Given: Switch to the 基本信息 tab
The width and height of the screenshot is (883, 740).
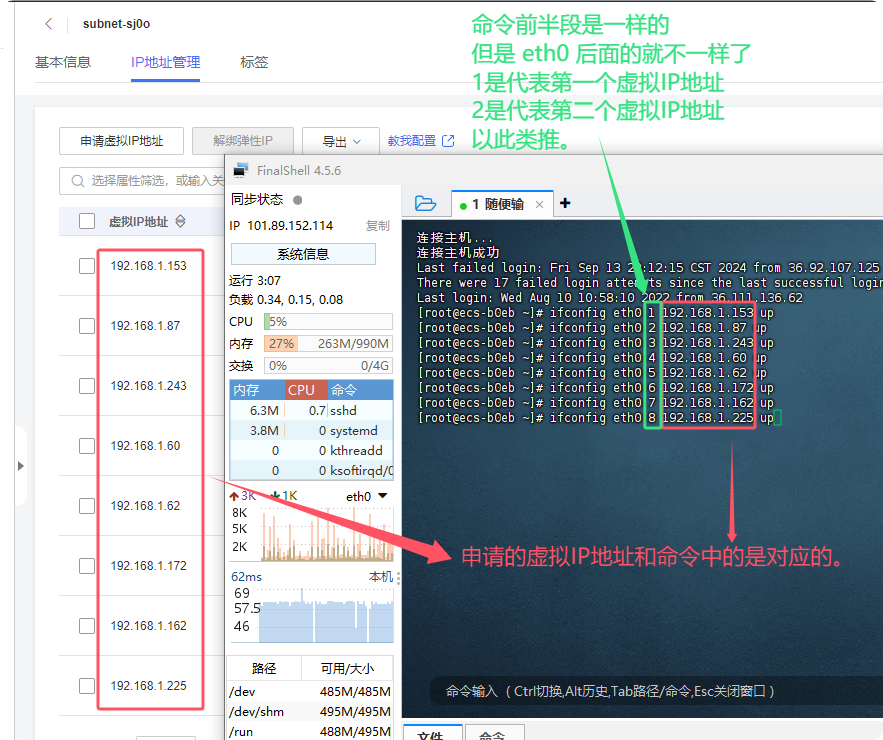Looking at the screenshot, I should pyautogui.click(x=63, y=62).
